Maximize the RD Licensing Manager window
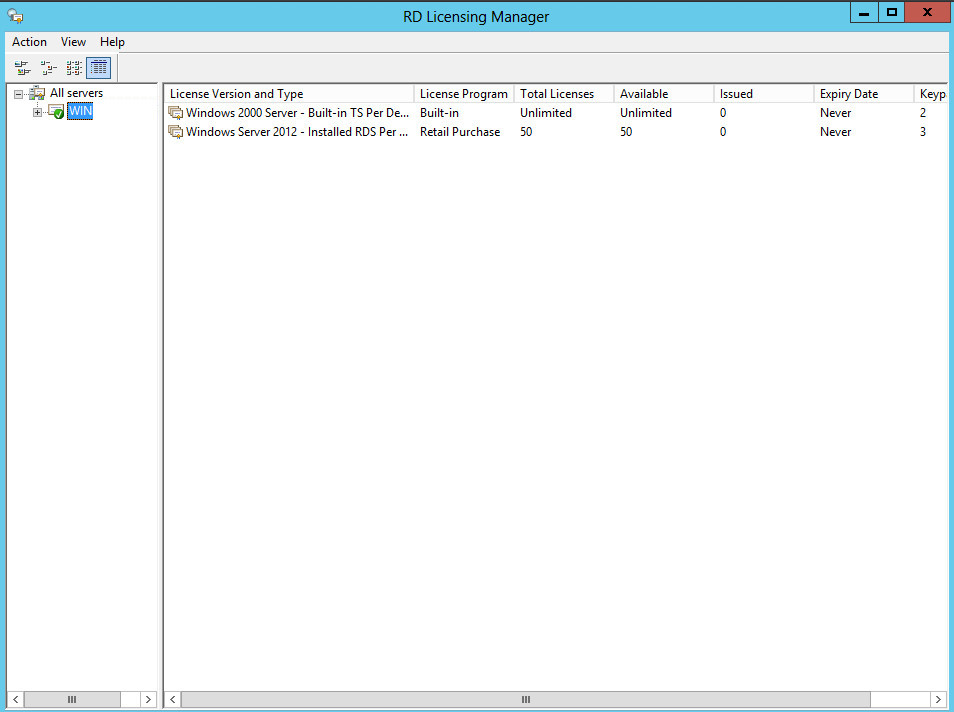This screenshot has width=954, height=712. pyautogui.click(x=891, y=12)
